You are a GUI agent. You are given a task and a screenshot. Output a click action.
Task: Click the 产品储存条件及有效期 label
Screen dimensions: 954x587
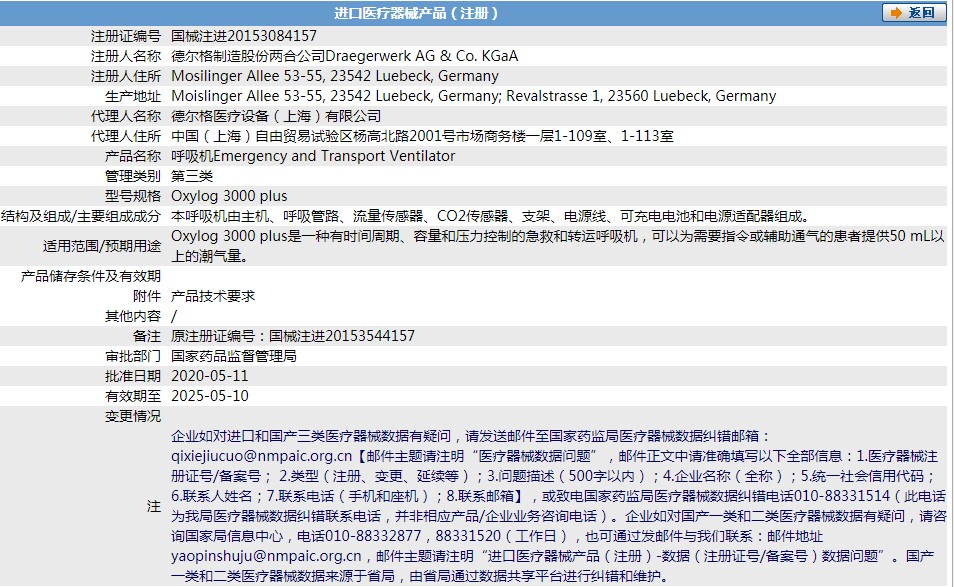coord(91,276)
